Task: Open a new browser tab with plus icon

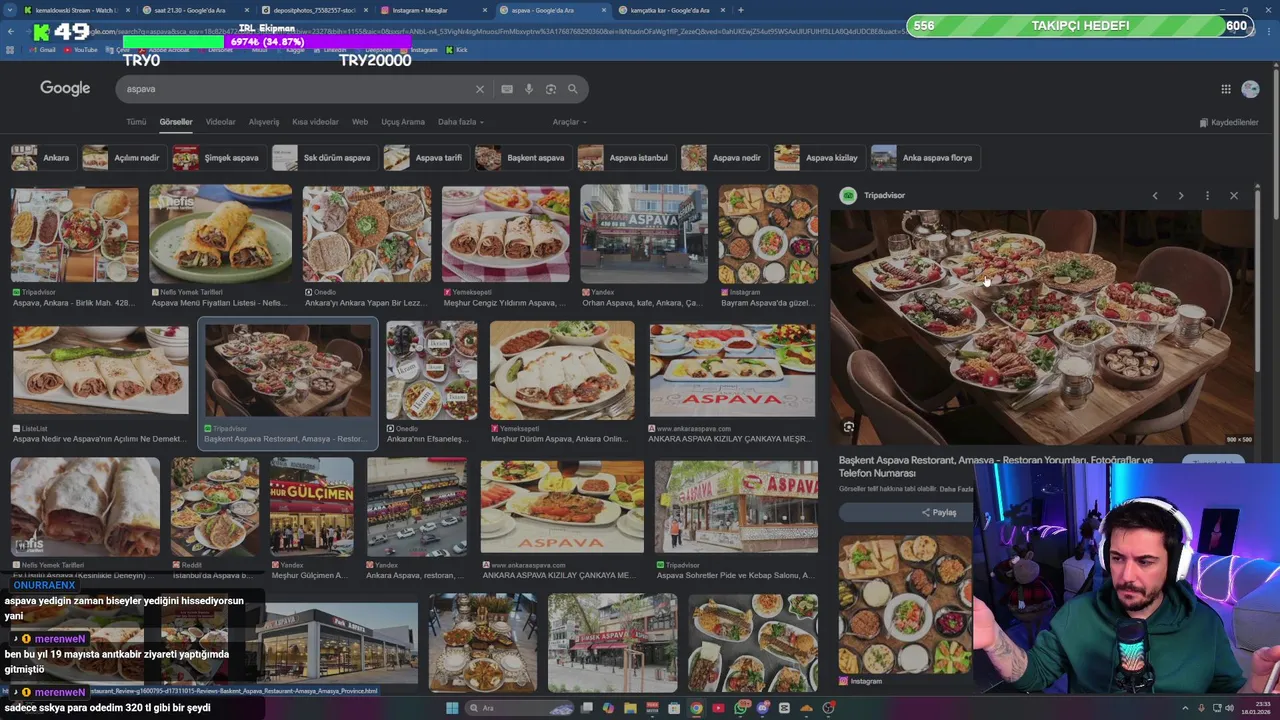Action: tap(740, 10)
